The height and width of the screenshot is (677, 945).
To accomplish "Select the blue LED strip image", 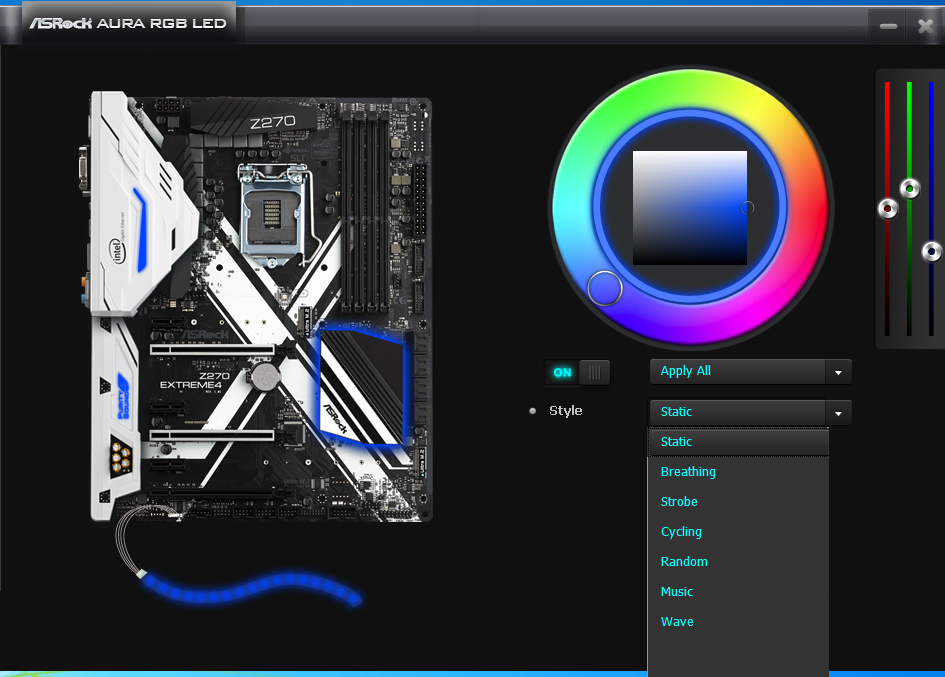I will [252, 590].
